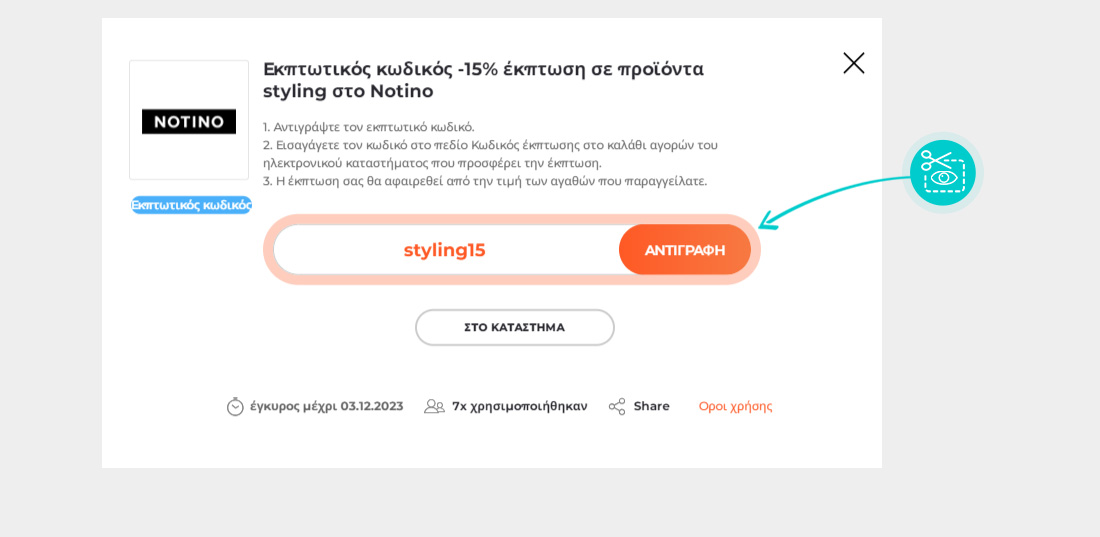Close the coupon popup with the X

coord(854,63)
